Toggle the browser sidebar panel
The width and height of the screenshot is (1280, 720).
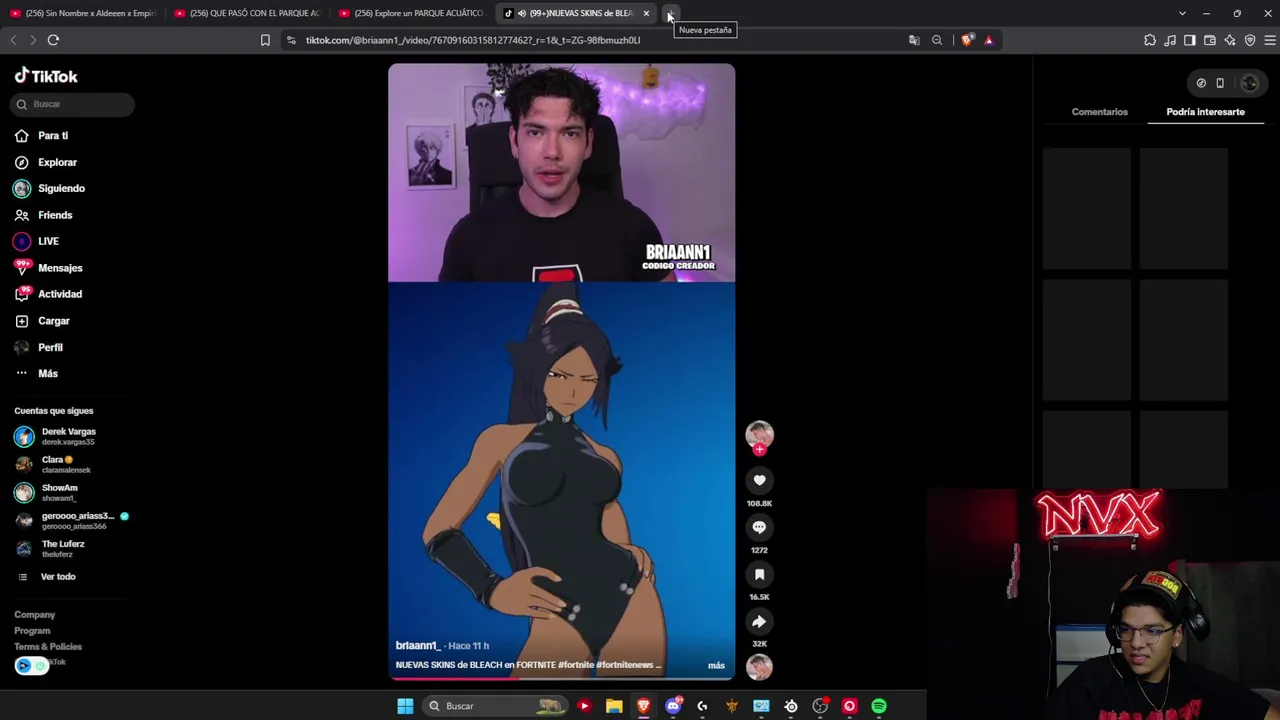pos(1190,40)
